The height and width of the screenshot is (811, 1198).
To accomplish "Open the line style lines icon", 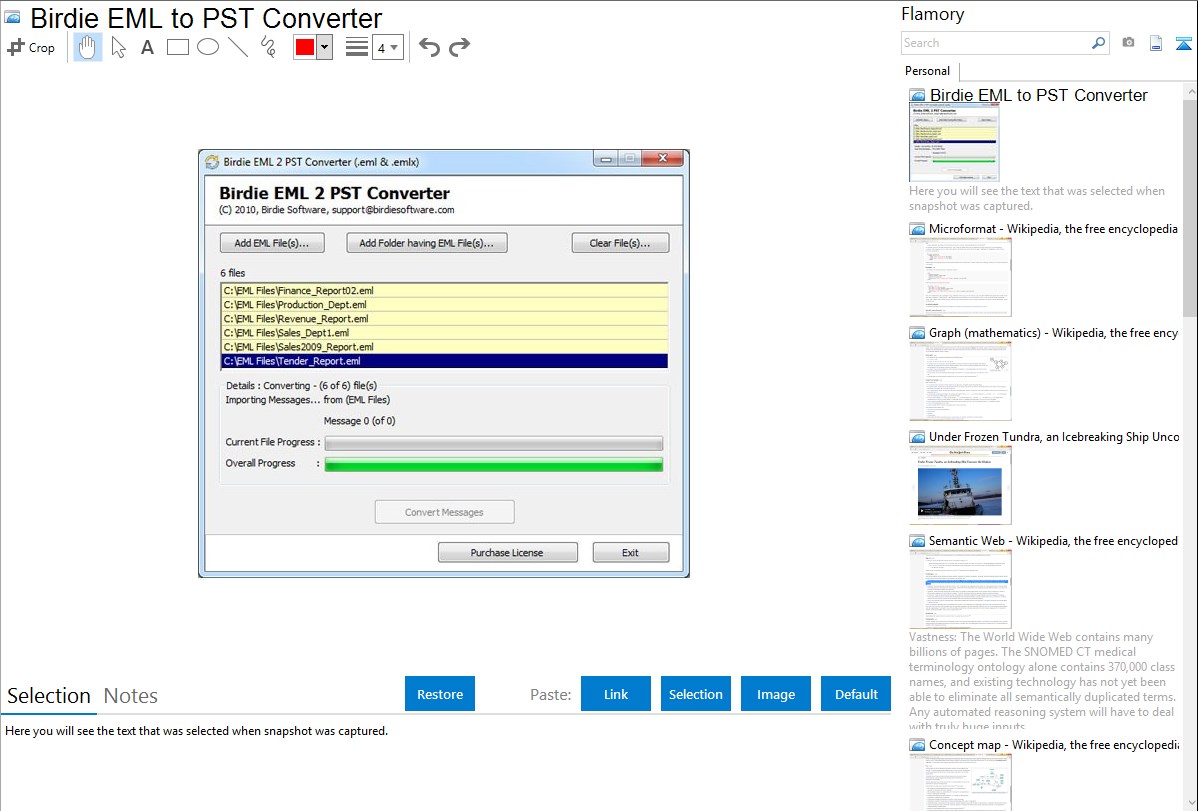I will click(x=357, y=47).
